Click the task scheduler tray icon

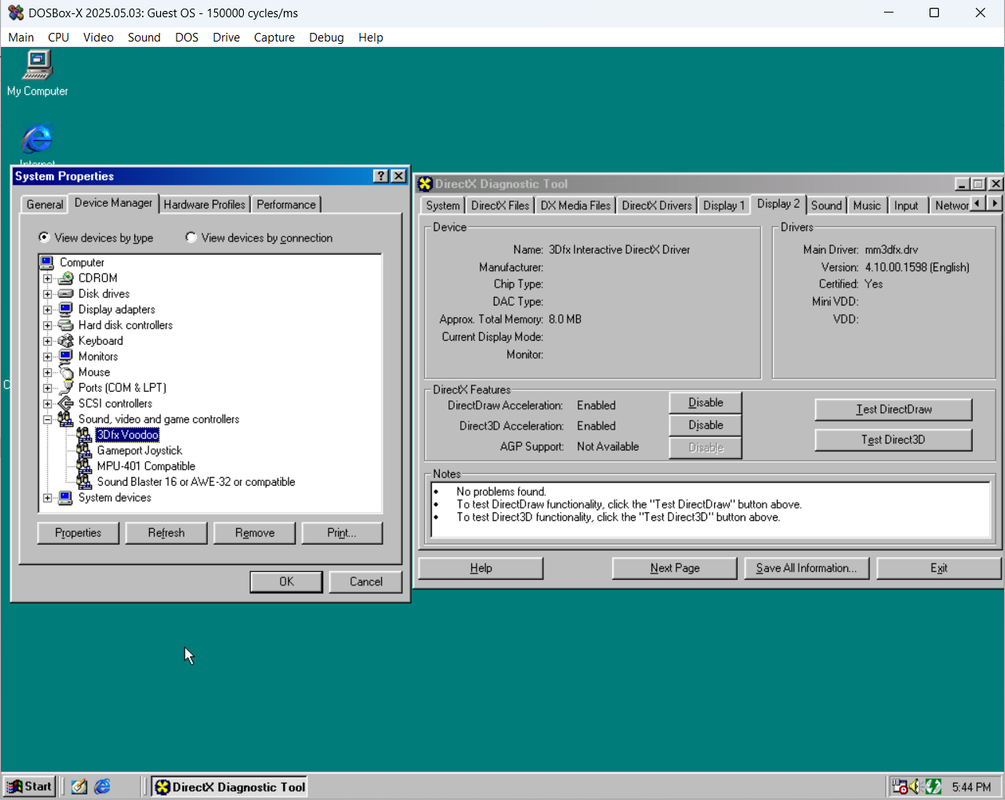(x=900, y=786)
